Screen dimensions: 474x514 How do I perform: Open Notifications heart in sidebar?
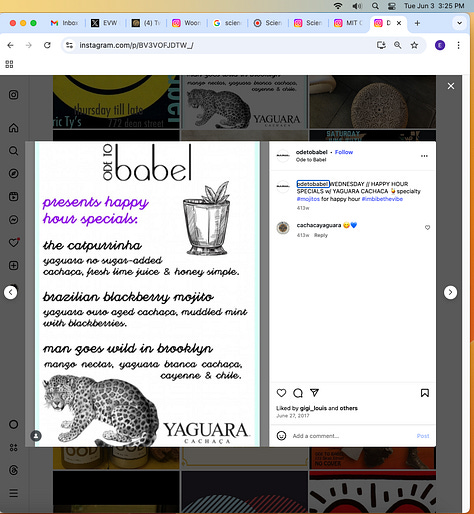click(x=14, y=242)
